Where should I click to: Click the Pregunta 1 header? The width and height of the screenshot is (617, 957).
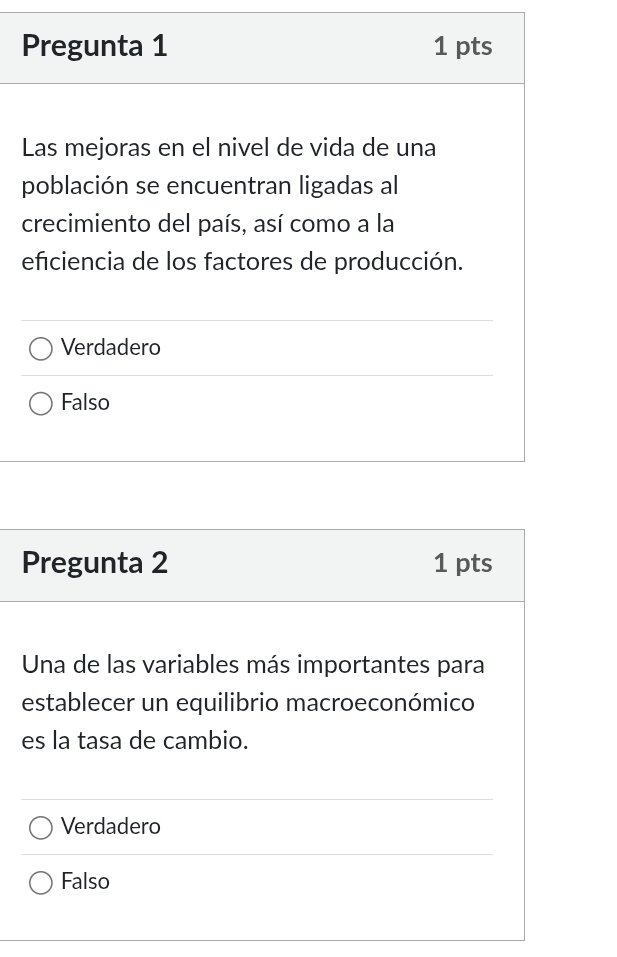(x=94, y=46)
